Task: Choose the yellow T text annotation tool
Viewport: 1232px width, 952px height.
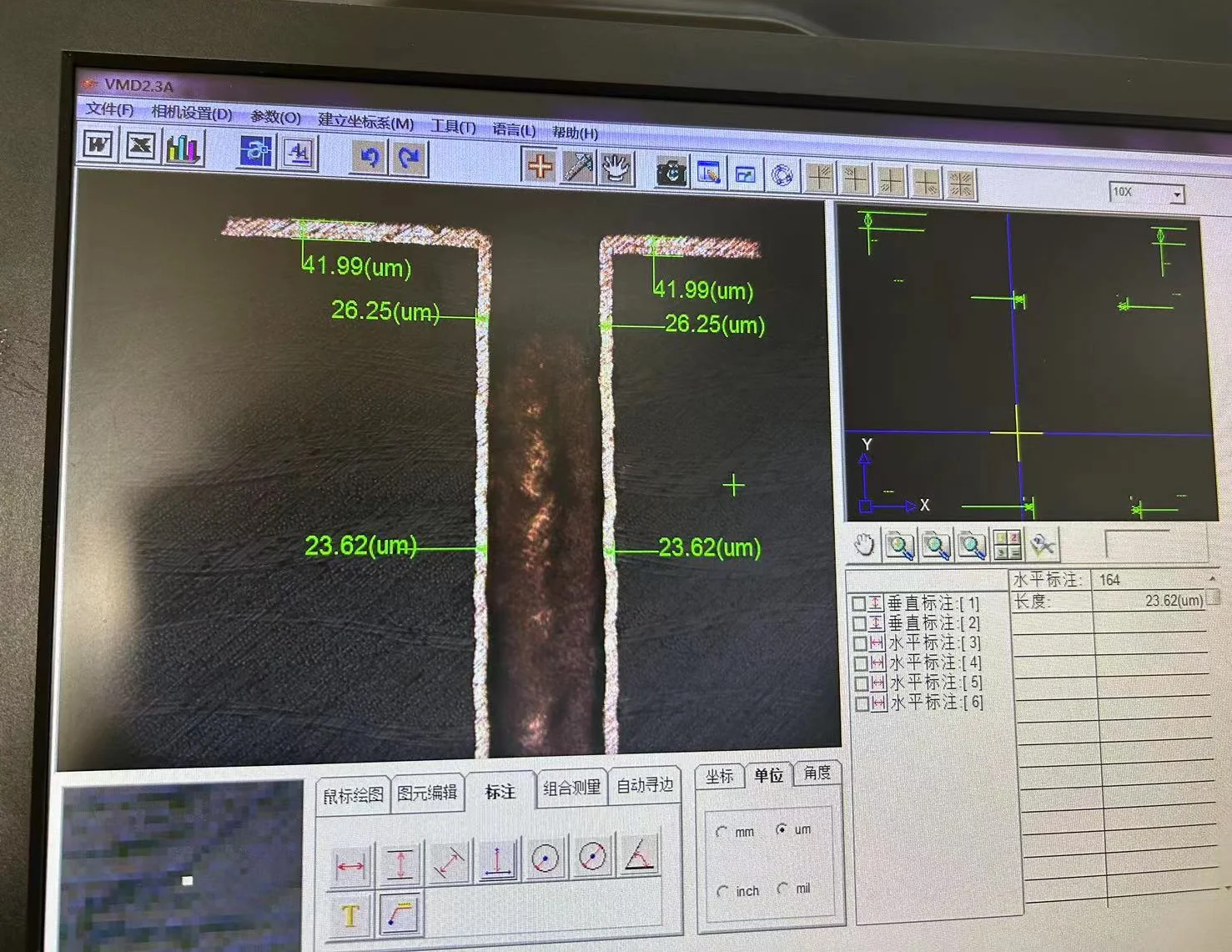Action: pyautogui.click(x=350, y=915)
